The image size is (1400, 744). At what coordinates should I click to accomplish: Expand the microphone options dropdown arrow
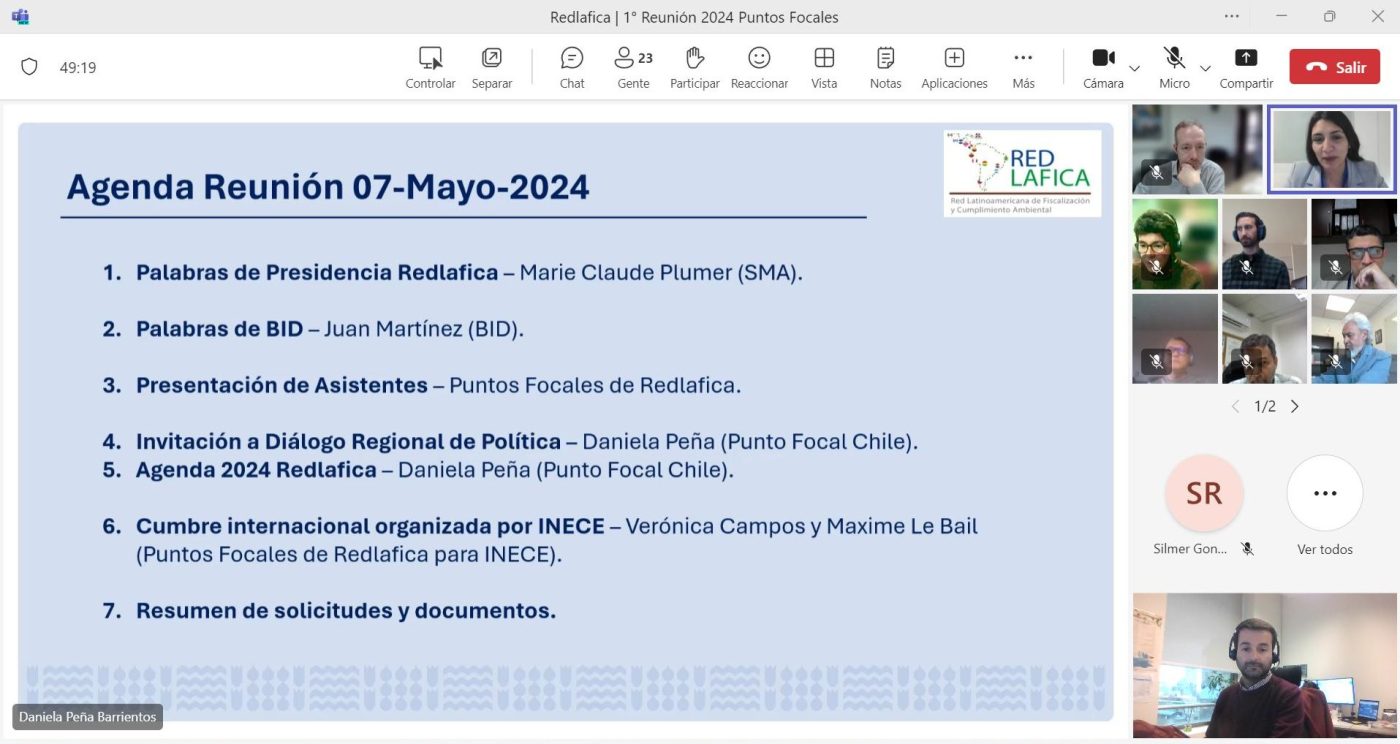pos(1205,68)
